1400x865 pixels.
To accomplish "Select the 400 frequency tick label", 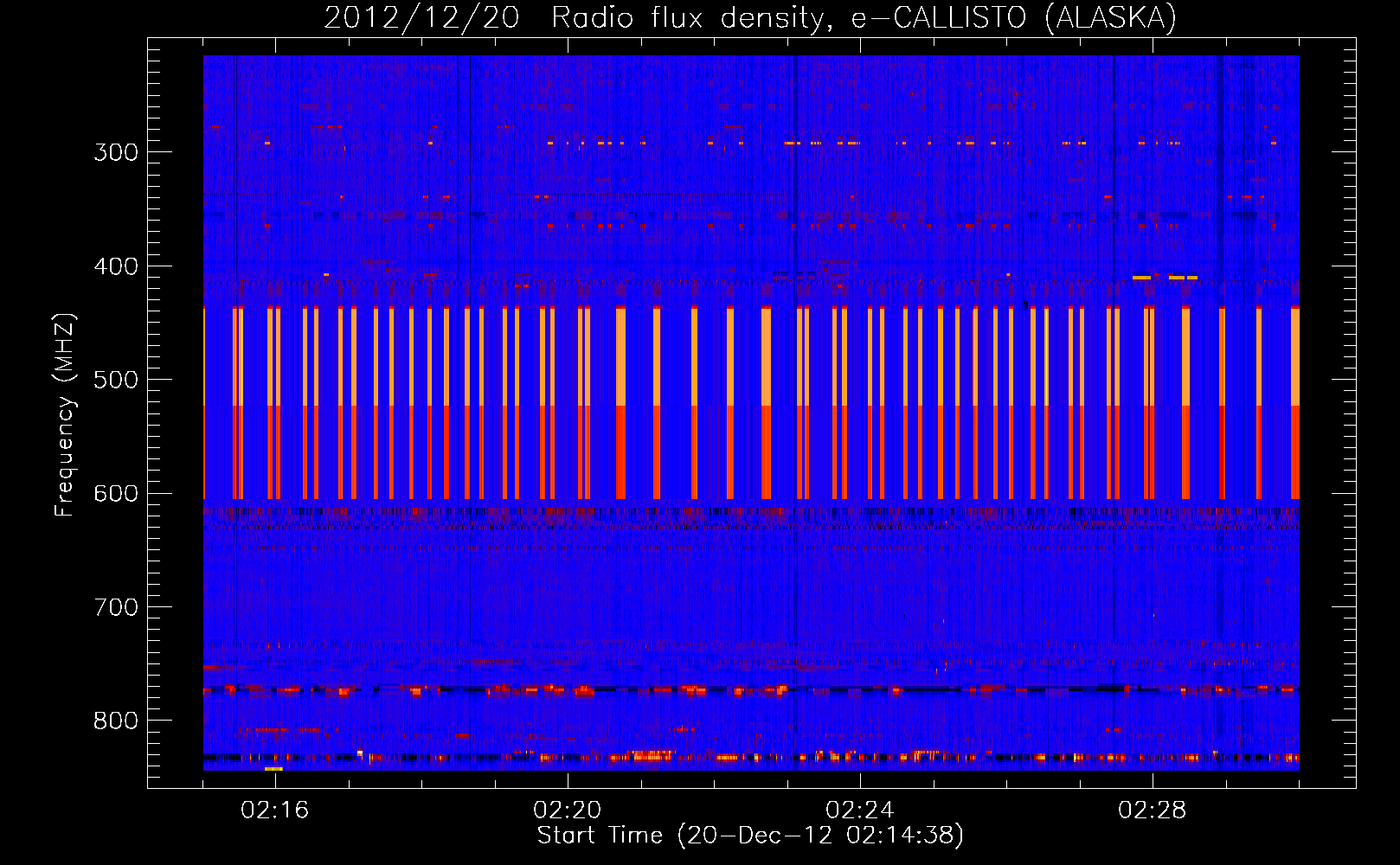I will point(116,266).
